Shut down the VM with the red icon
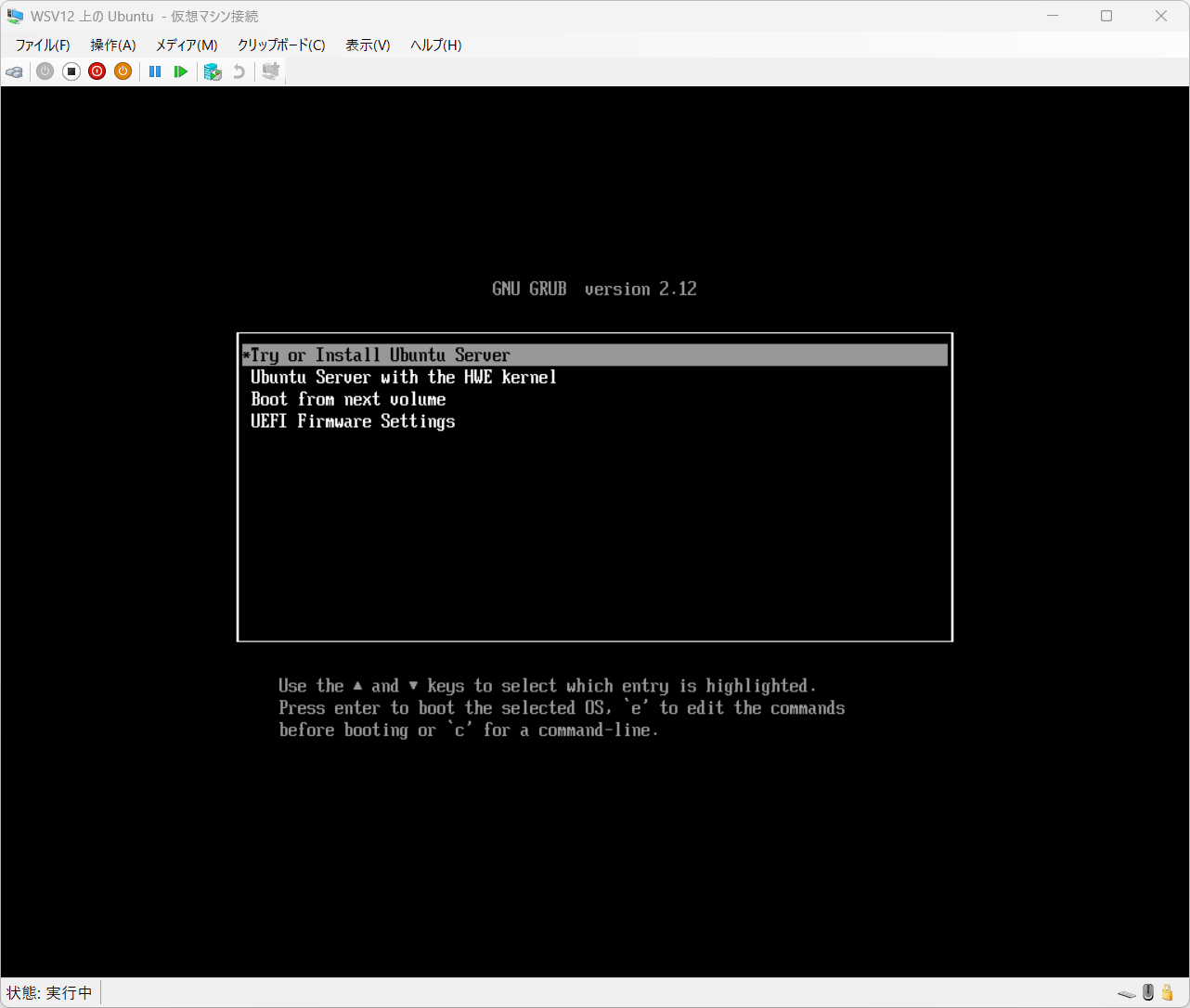The image size is (1190, 1008). [x=97, y=71]
